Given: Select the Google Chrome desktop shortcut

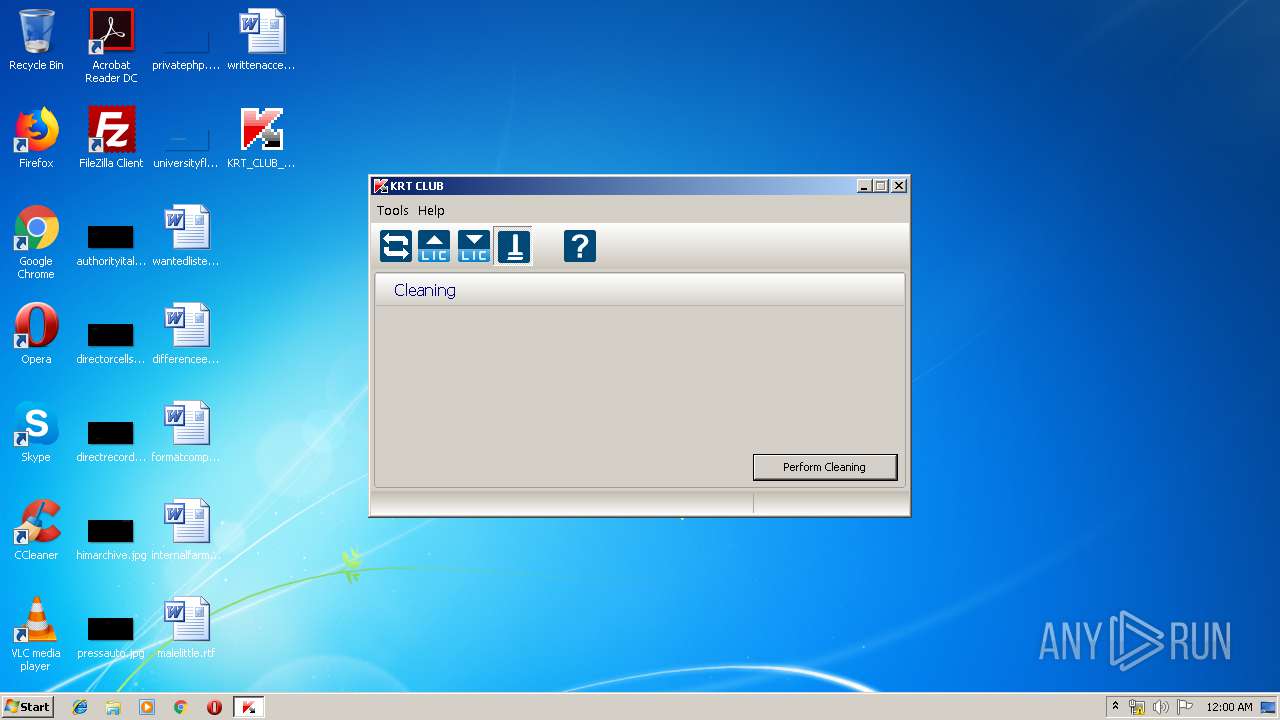Looking at the screenshot, I should click(36, 242).
